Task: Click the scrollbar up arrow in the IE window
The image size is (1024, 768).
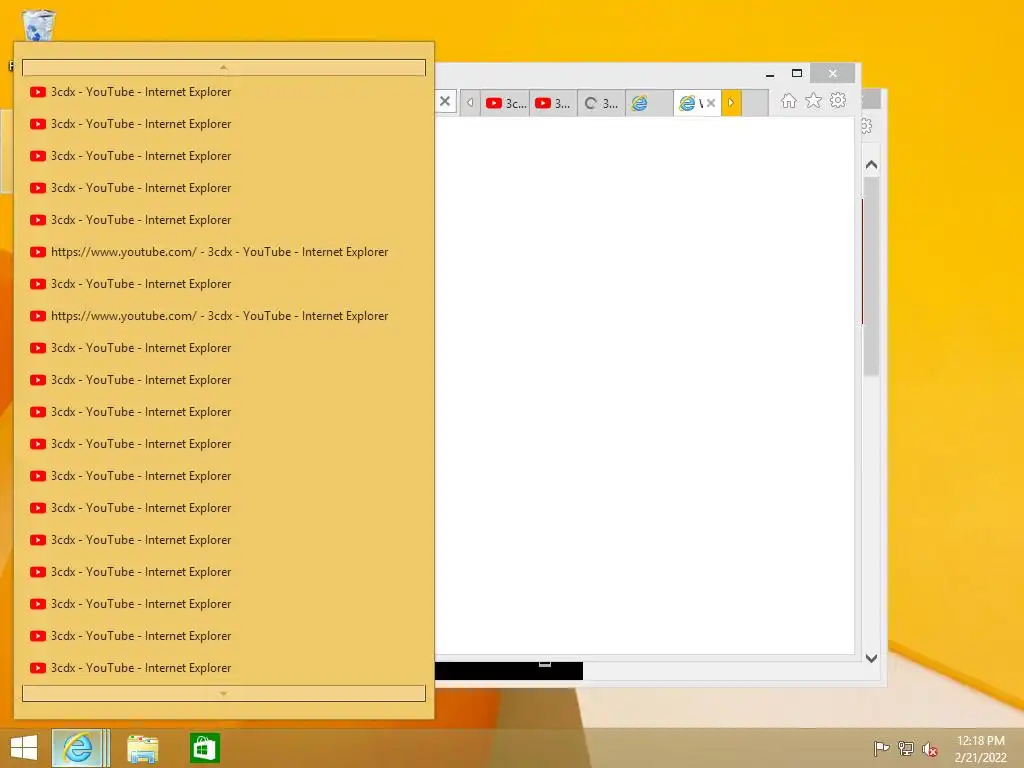Action: pyautogui.click(x=871, y=165)
